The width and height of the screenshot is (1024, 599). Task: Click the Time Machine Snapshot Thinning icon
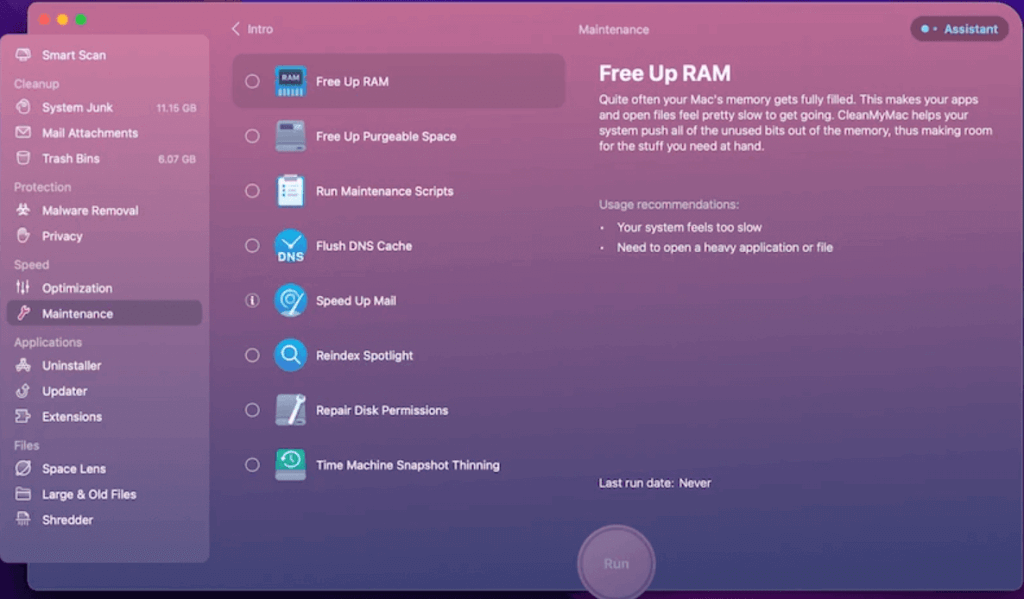pyautogui.click(x=291, y=464)
